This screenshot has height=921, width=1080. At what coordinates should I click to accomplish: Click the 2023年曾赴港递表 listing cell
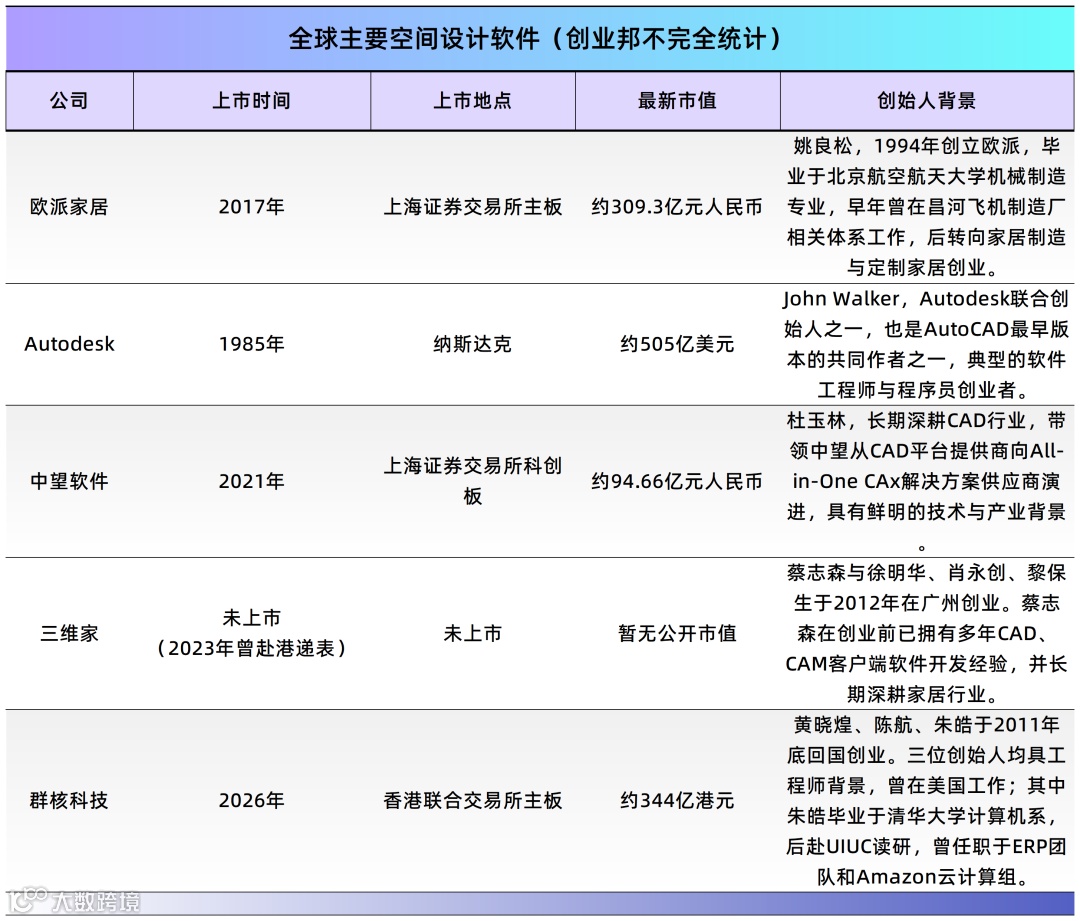tap(251, 633)
